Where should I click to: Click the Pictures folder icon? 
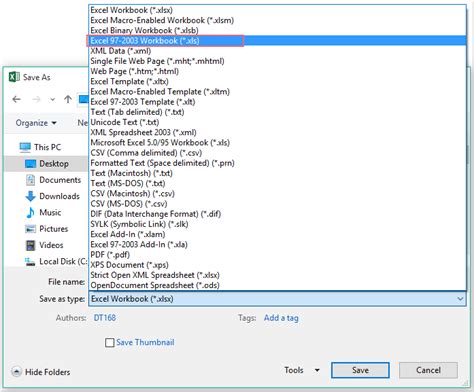click(30, 229)
